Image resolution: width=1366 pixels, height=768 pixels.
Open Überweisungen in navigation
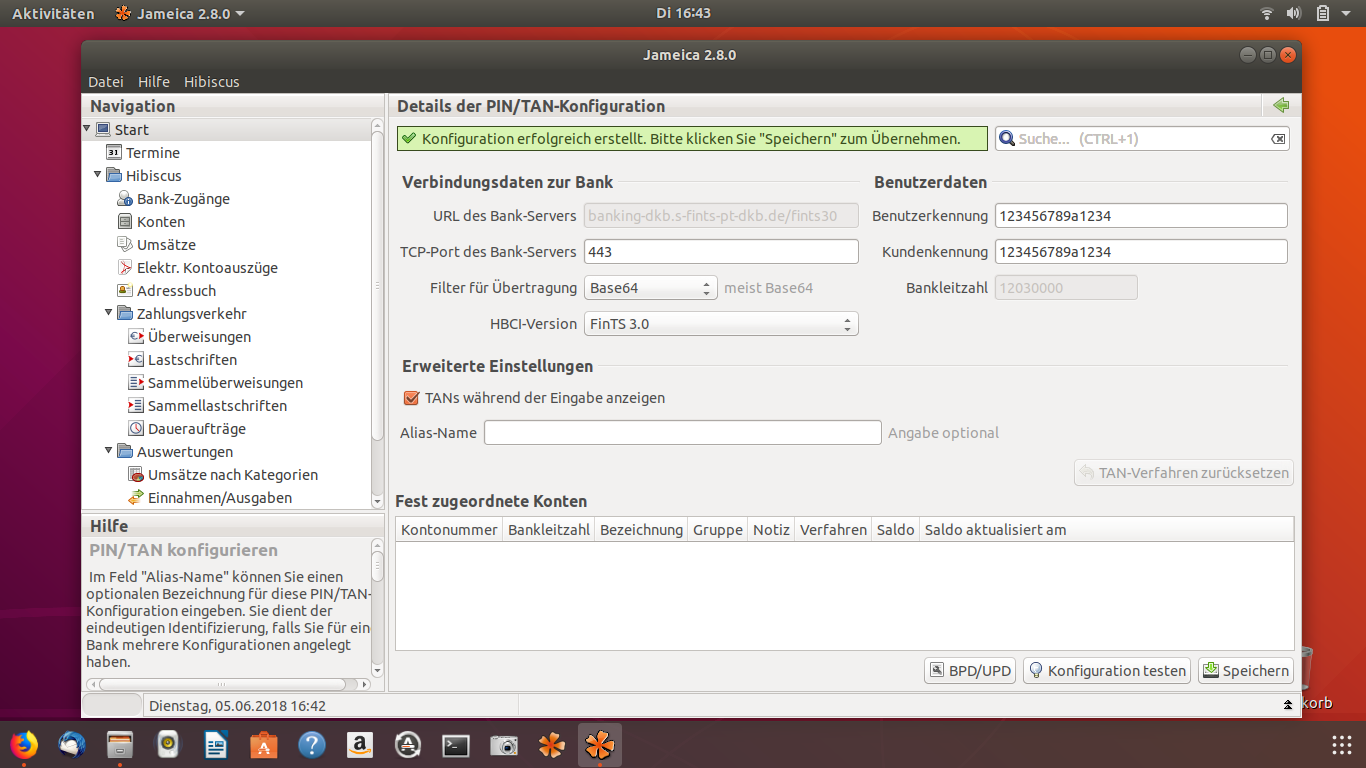pos(189,337)
